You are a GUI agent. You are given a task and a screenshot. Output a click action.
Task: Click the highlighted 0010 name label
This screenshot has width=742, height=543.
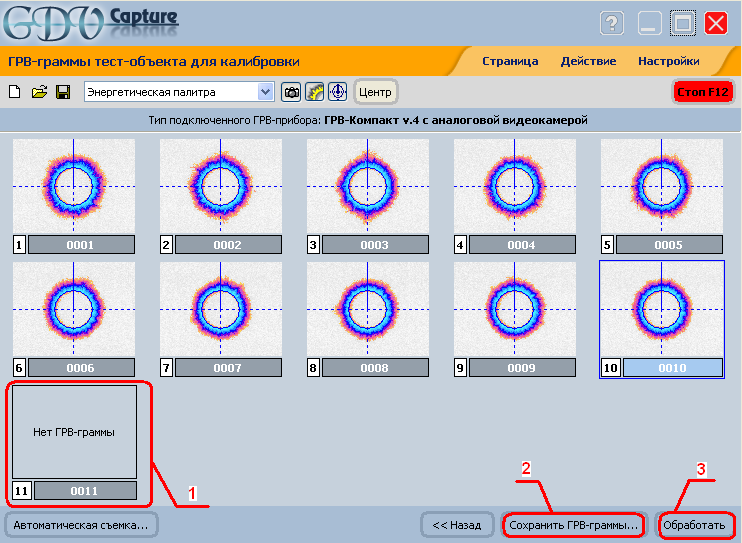(x=673, y=368)
